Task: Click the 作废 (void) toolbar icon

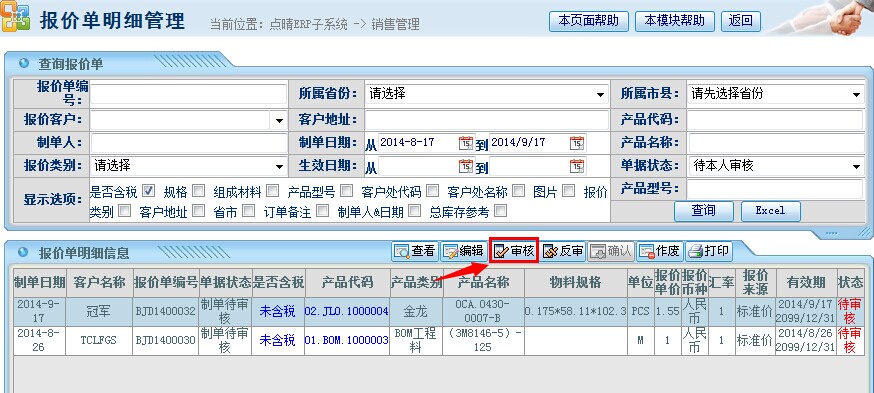Action: pyautogui.click(x=659, y=252)
